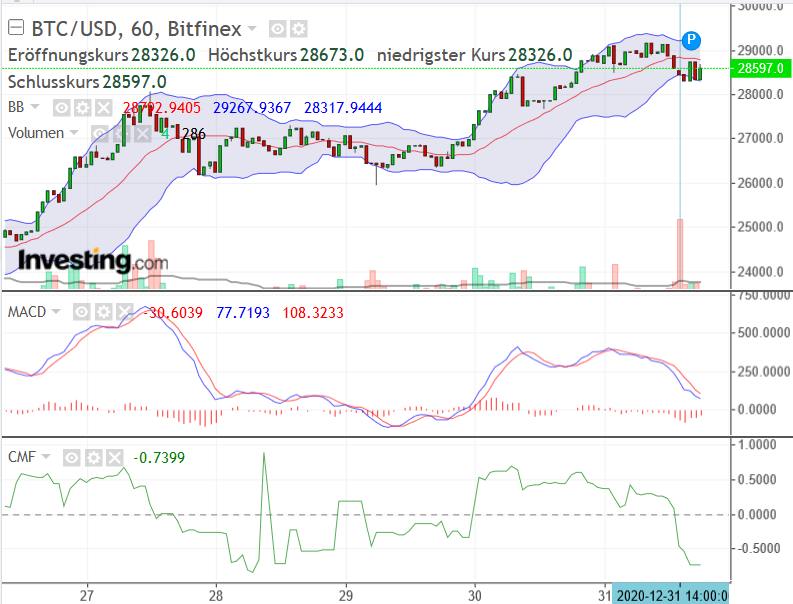Click Eröffnungskurs value 28326.0
Image resolution: width=793 pixels, height=604 pixels.
[x=163, y=55]
